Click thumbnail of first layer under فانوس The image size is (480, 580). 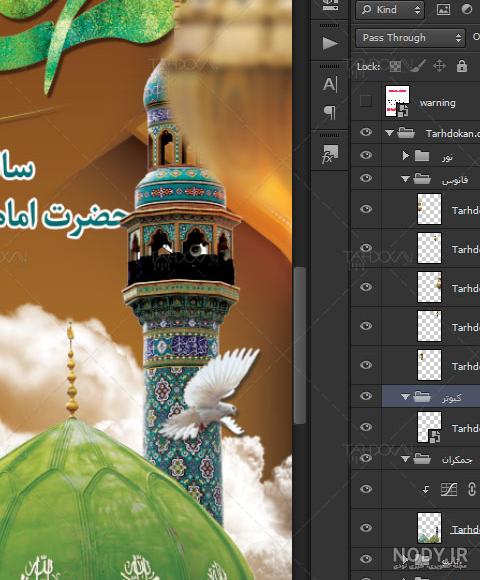pos(429,209)
